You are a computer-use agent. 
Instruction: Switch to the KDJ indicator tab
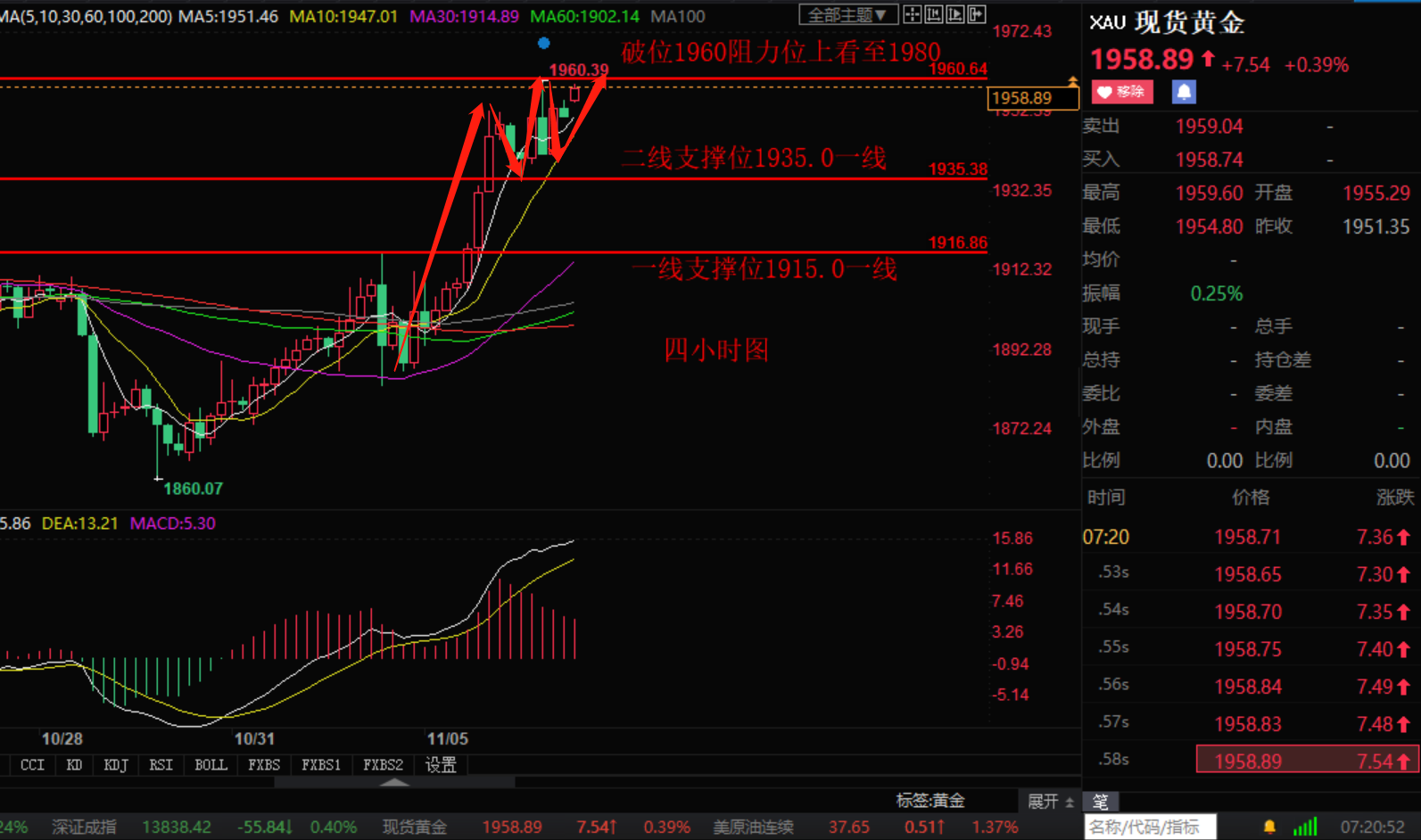click(116, 765)
